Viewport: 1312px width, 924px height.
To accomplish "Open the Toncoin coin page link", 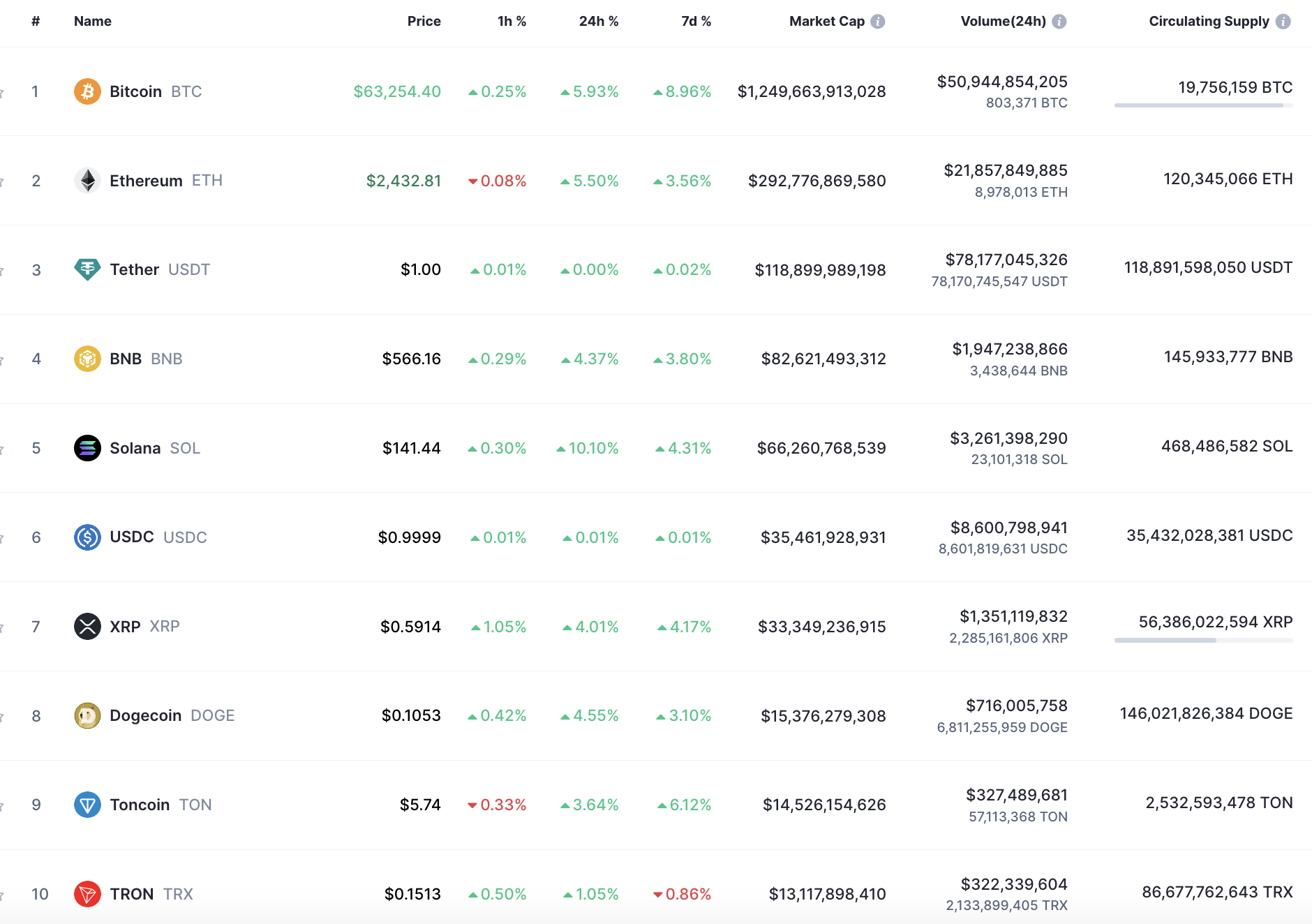I will (x=140, y=805).
